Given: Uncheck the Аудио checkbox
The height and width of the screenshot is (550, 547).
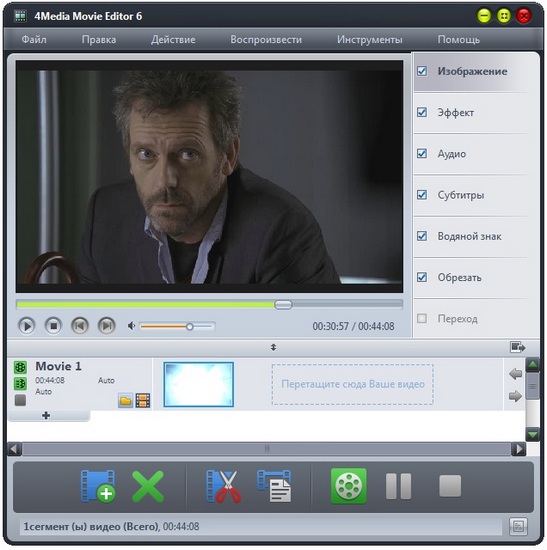Looking at the screenshot, I should pyautogui.click(x=422, y=154).
